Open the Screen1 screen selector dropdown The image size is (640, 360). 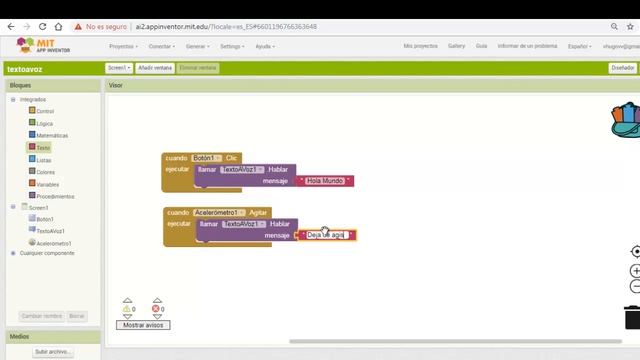pyautogui.click(x=119, y=68)
